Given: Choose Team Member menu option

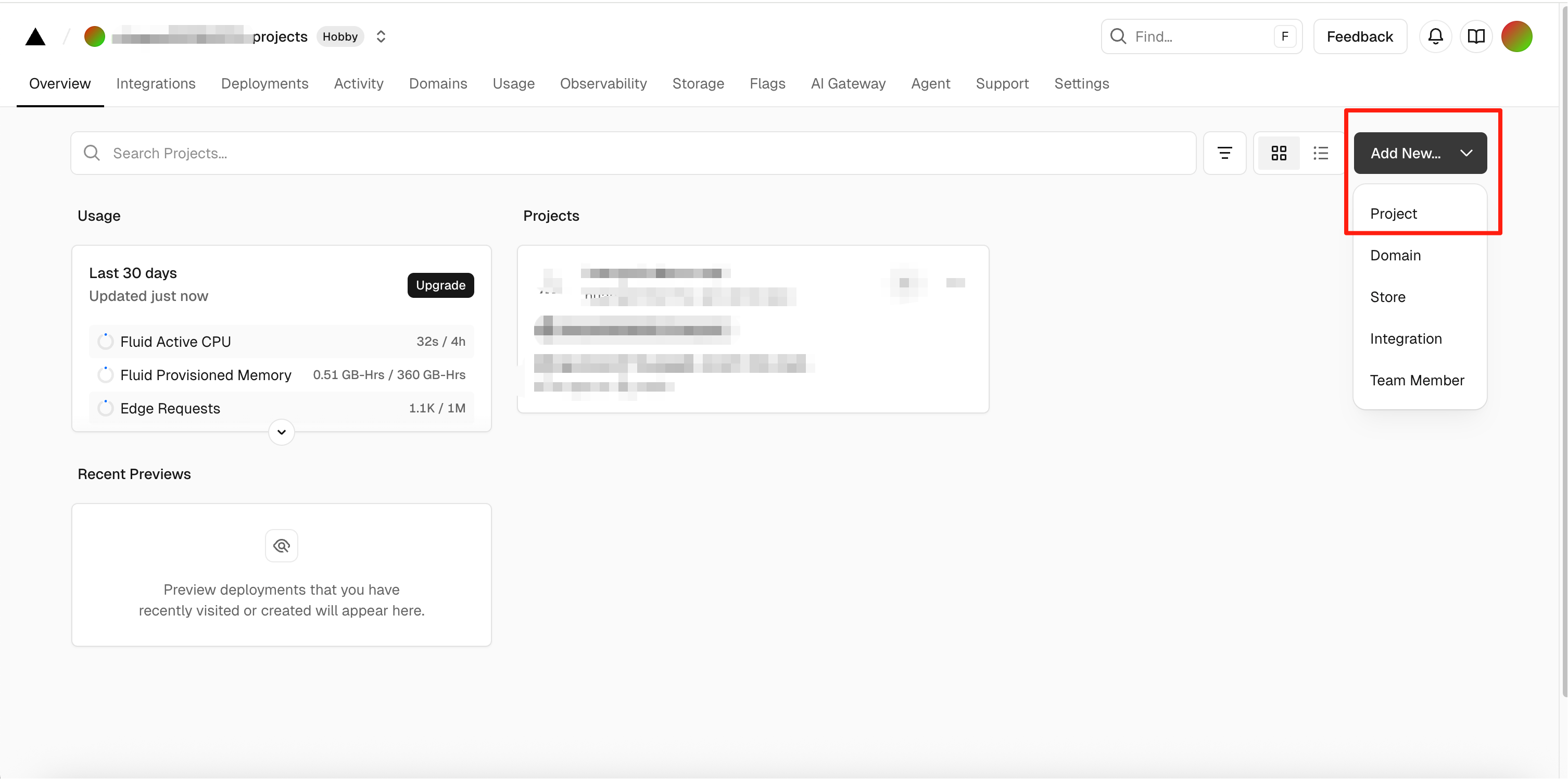Looking at the screenshot, I should pos(1417,380).
